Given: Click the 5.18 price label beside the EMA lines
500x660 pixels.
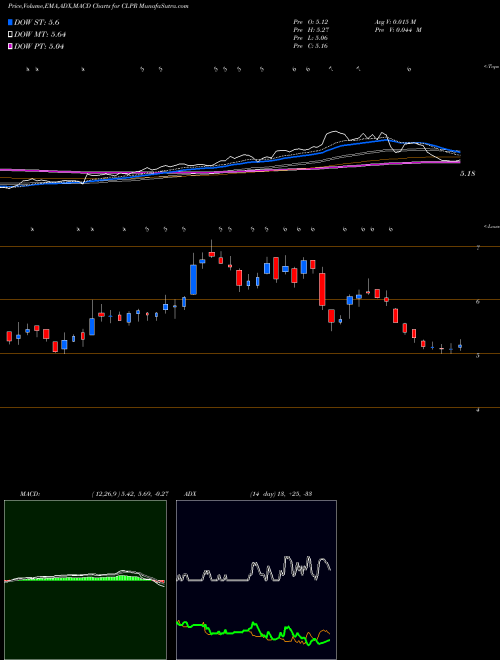Looking at the screenshot, I should 467,173.
